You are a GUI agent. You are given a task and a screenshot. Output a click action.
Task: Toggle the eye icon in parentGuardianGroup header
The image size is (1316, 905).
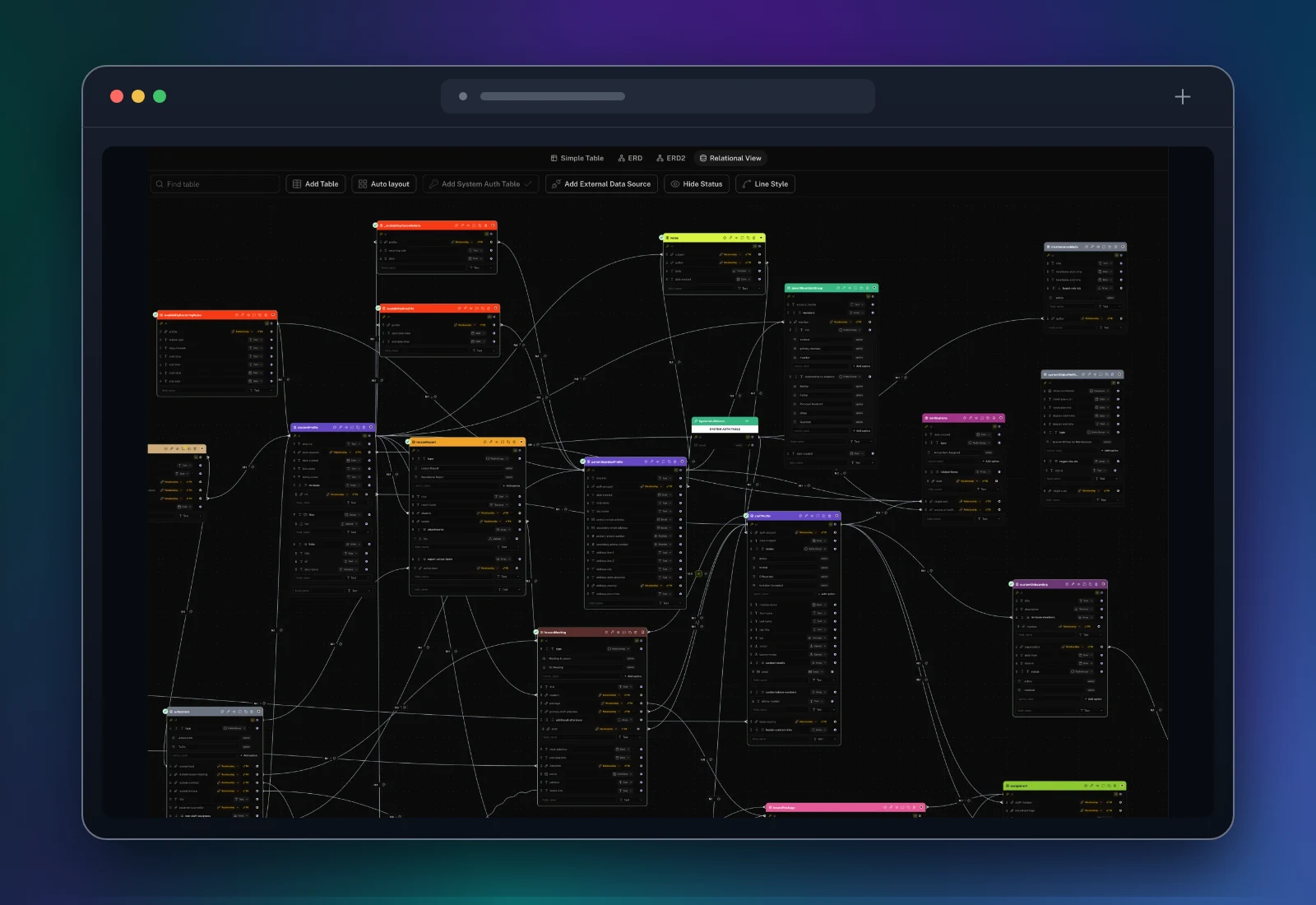coord(850,288)
